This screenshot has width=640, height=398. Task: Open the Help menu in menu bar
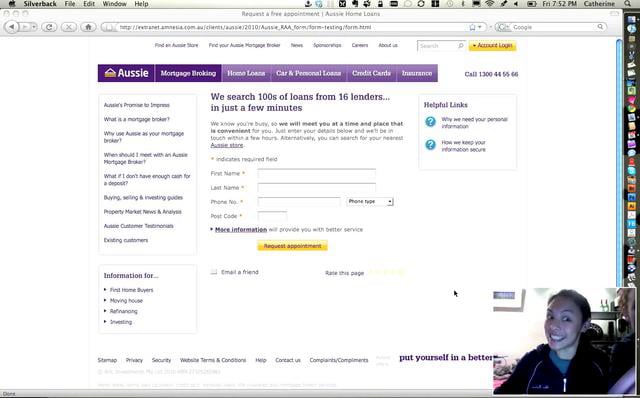tap(141, 4)
